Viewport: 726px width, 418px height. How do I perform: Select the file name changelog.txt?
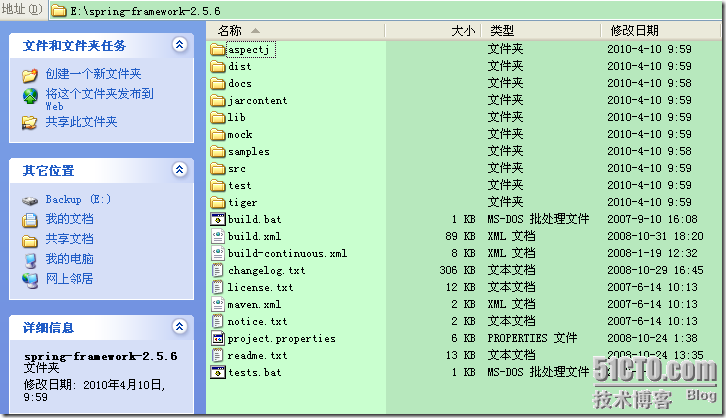click(x=267, y=270)
